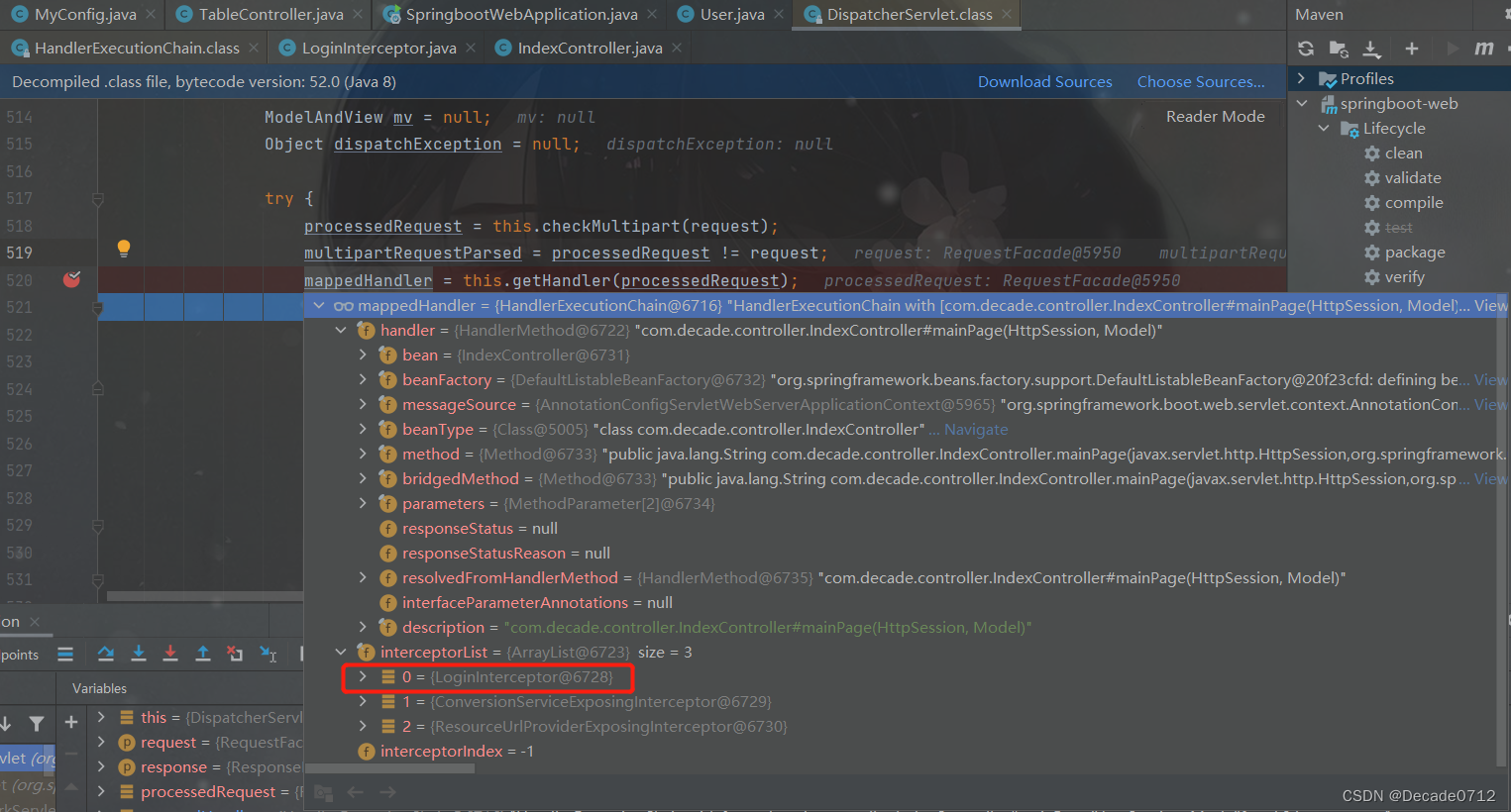This screenshot has width=1511, height=812.
Task: Move down to next frame arrow
Action: click(6, 724)
